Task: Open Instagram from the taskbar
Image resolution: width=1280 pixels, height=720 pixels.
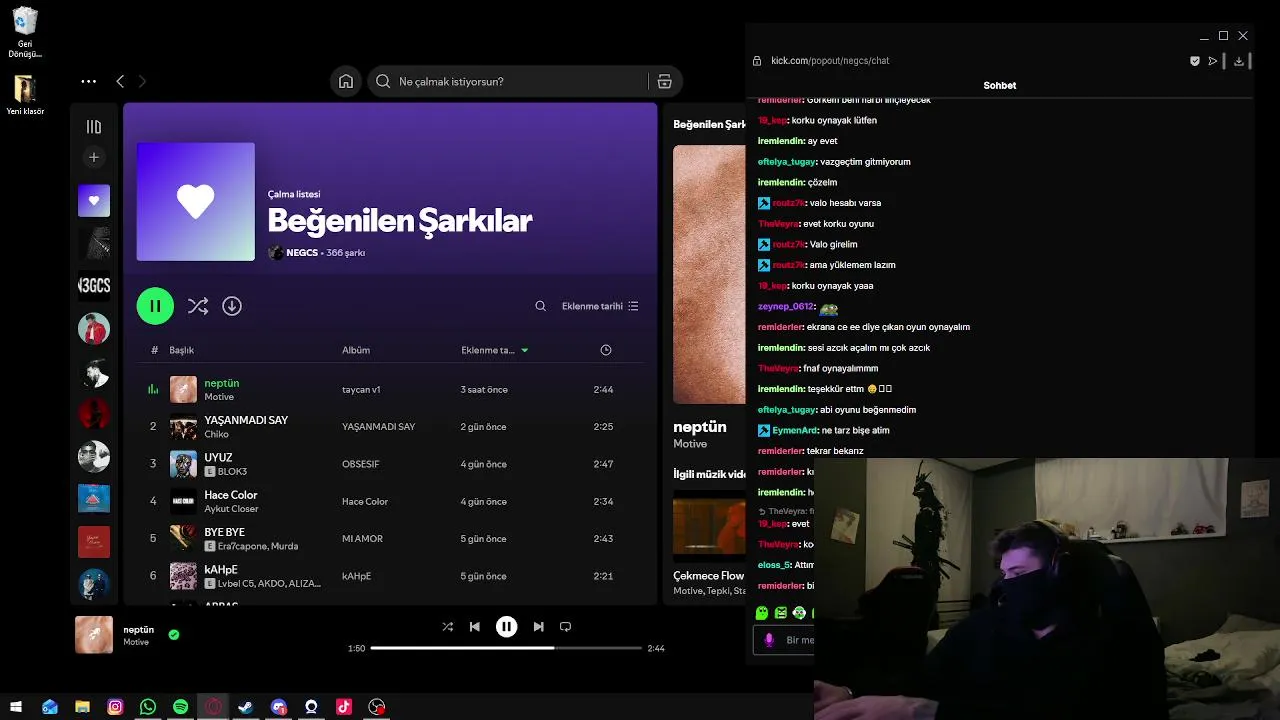Action: coord(115,707)
